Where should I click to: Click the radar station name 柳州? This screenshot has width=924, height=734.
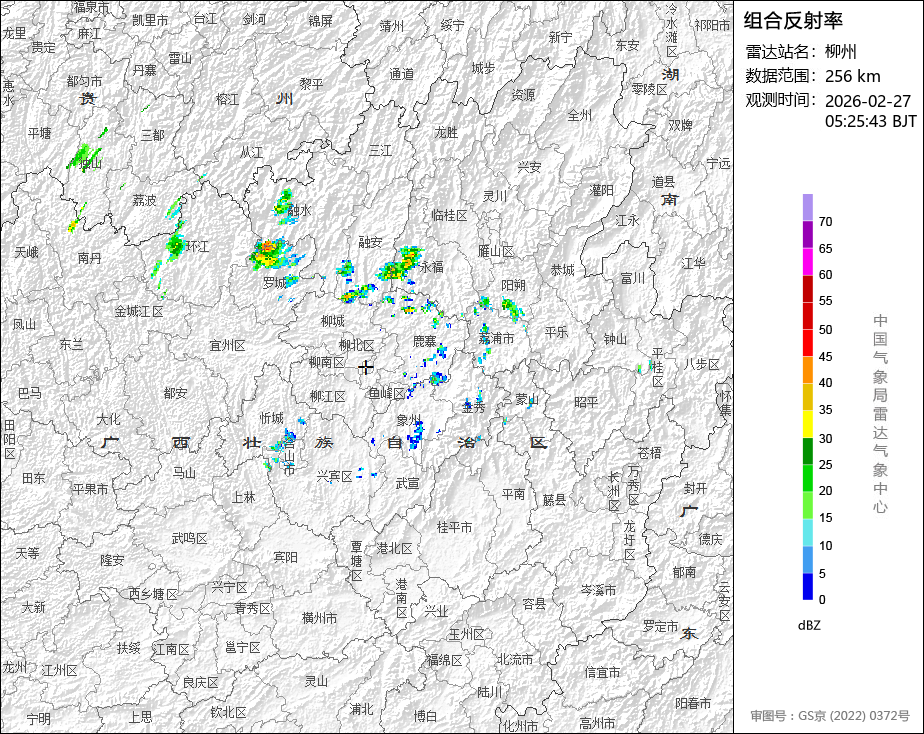841,51
